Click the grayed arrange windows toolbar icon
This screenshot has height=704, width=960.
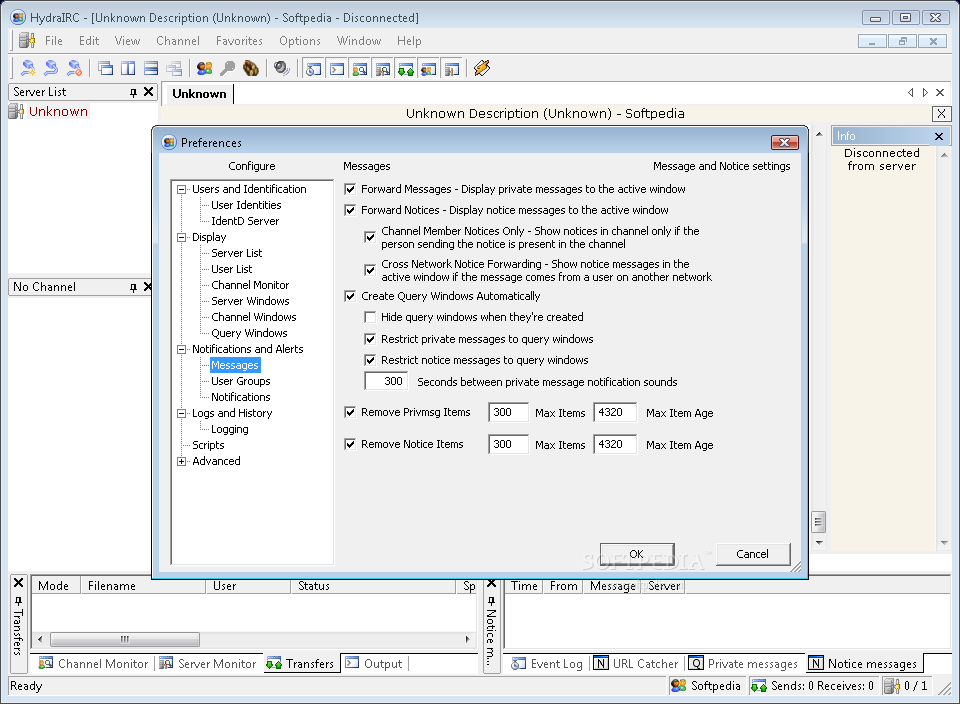tap(174, 68)
